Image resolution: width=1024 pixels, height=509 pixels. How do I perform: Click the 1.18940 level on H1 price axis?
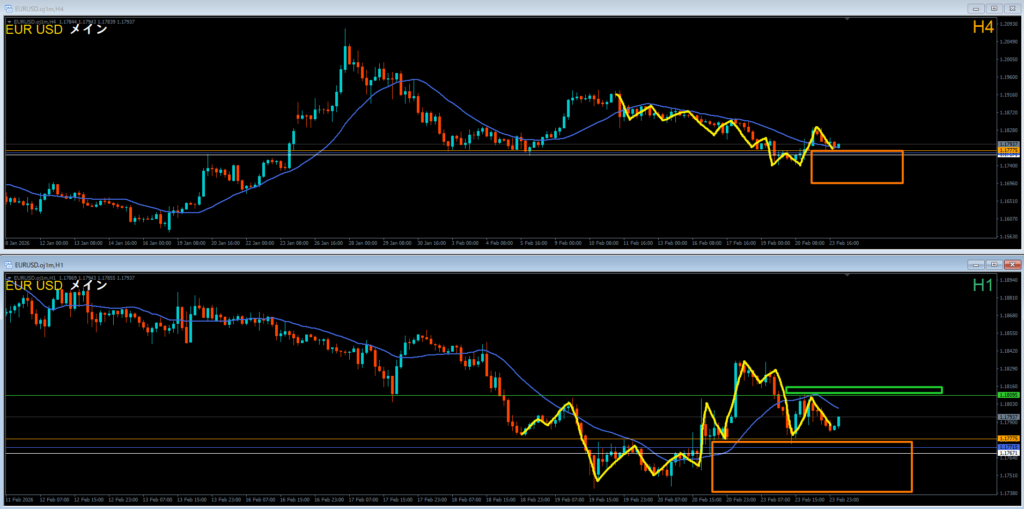pos(1009,280)
